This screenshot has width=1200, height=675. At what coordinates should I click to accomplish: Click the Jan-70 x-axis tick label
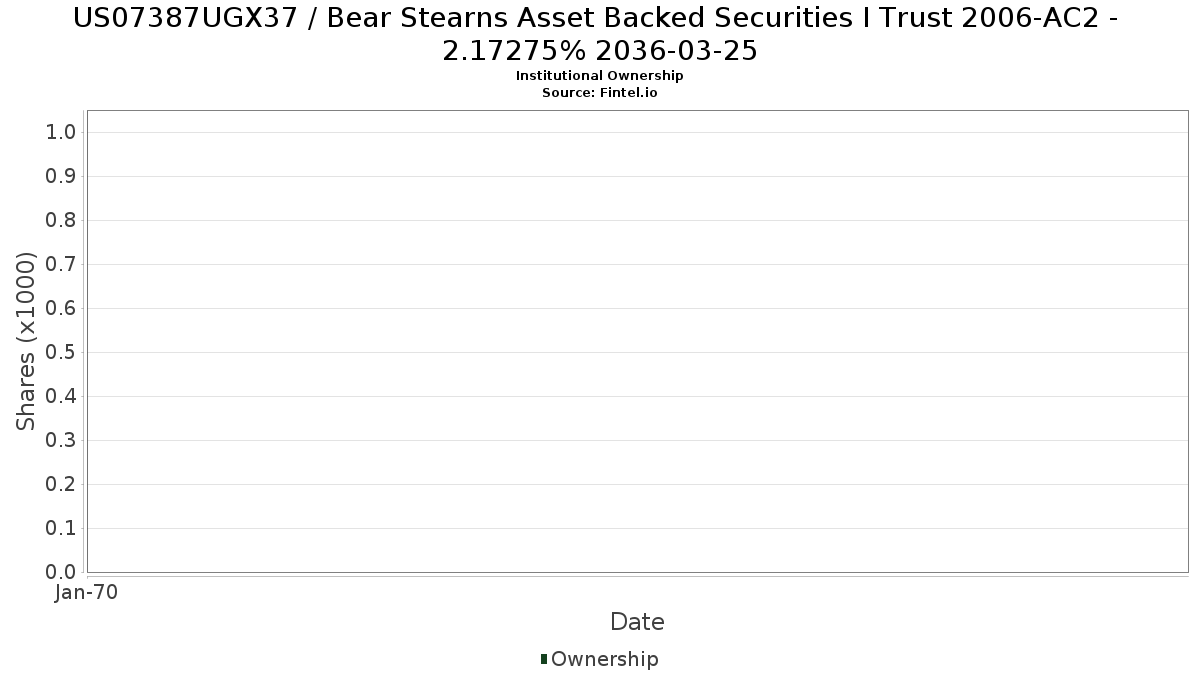click(x=87, y=593)
